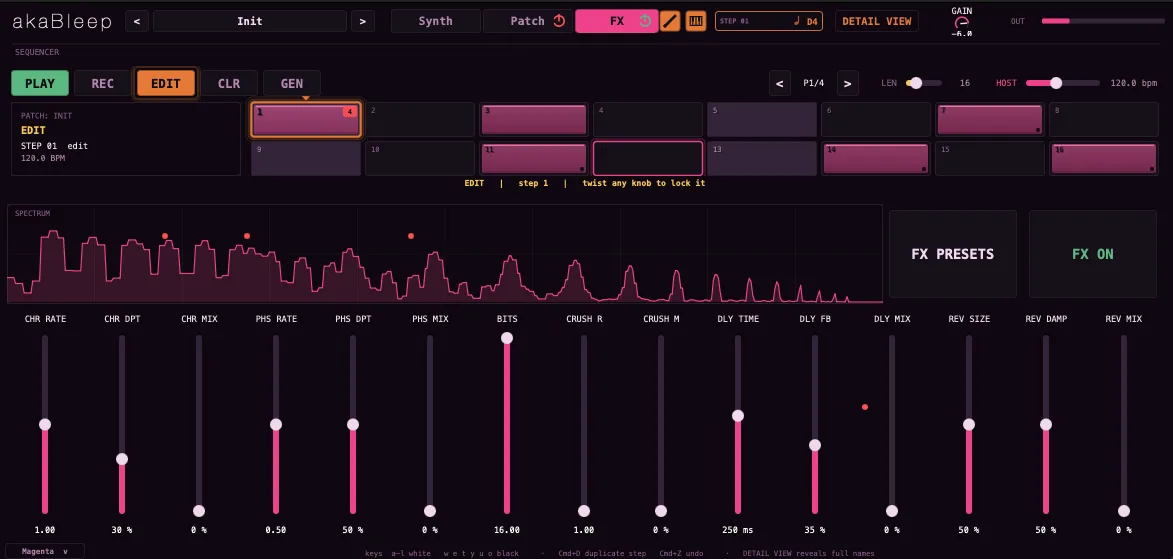Click the REV MIX fader handle
Screen dimensions: 1173x559
tap(1124, 511)
